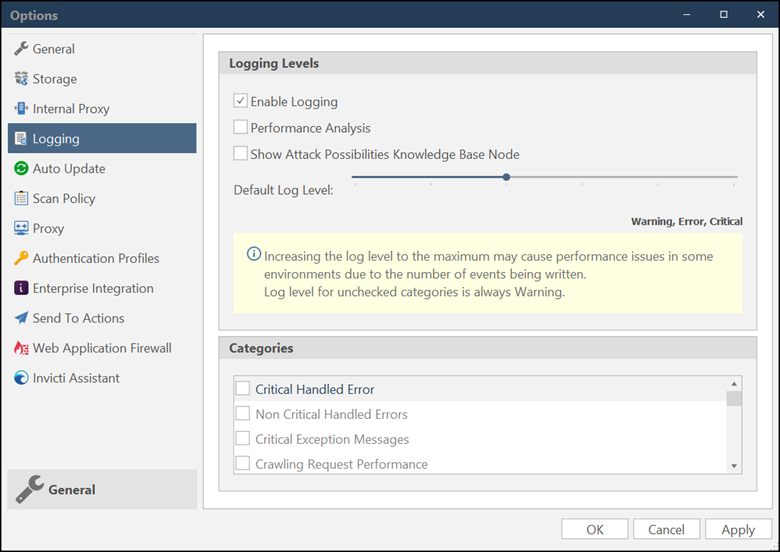
Task: Click the Default Log Level slider handle
Action: (x=506, y=177)
